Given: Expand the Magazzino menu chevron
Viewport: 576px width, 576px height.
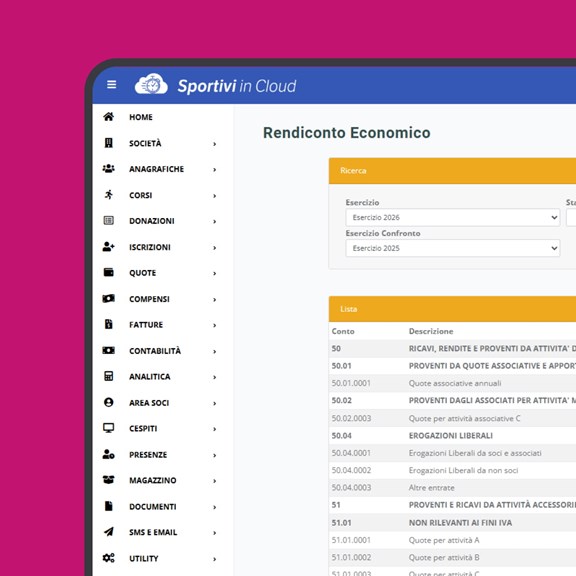Looking at the screenshot, I should pyautogui.click(x=215, y=481).
